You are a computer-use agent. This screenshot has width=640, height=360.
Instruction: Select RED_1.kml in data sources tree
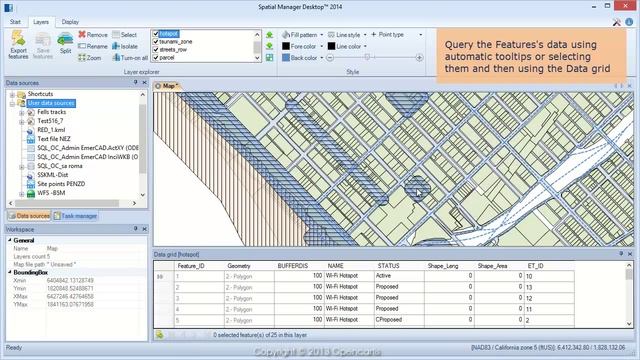[x=51, y=130]
